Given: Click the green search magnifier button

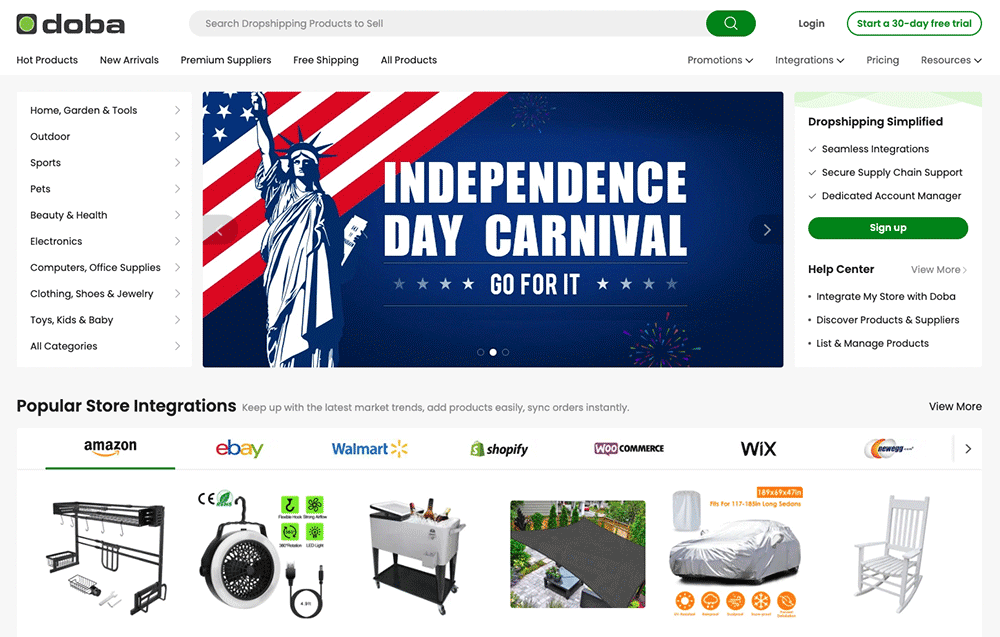Looking at the screenshot, I should tap(730, 24).
